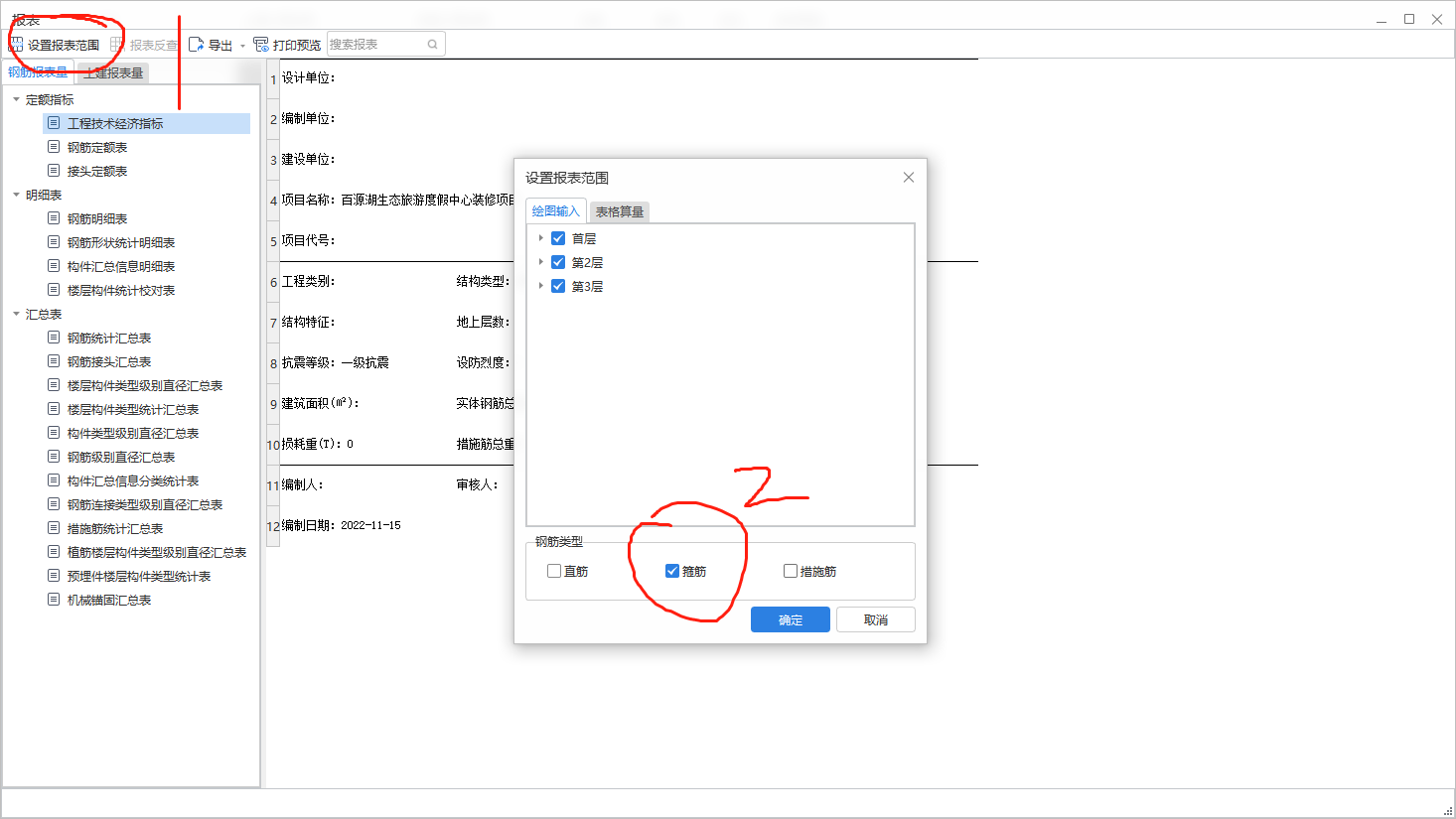Click the document icon beside 构件汇总信息明细表
This screenshot has height=819, width=1456.
coord(54,266)
